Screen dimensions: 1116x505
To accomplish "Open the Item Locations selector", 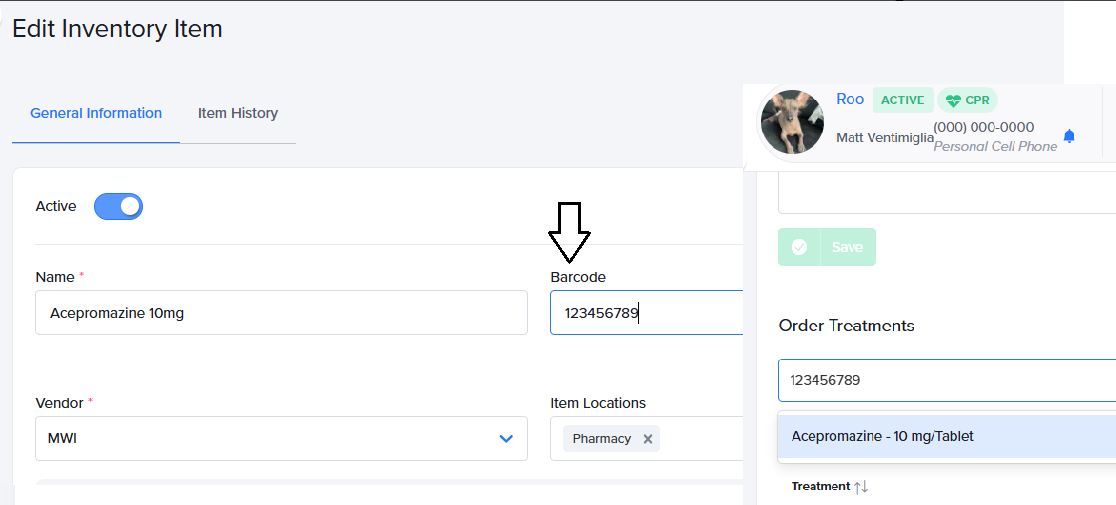I will (700, 439).
